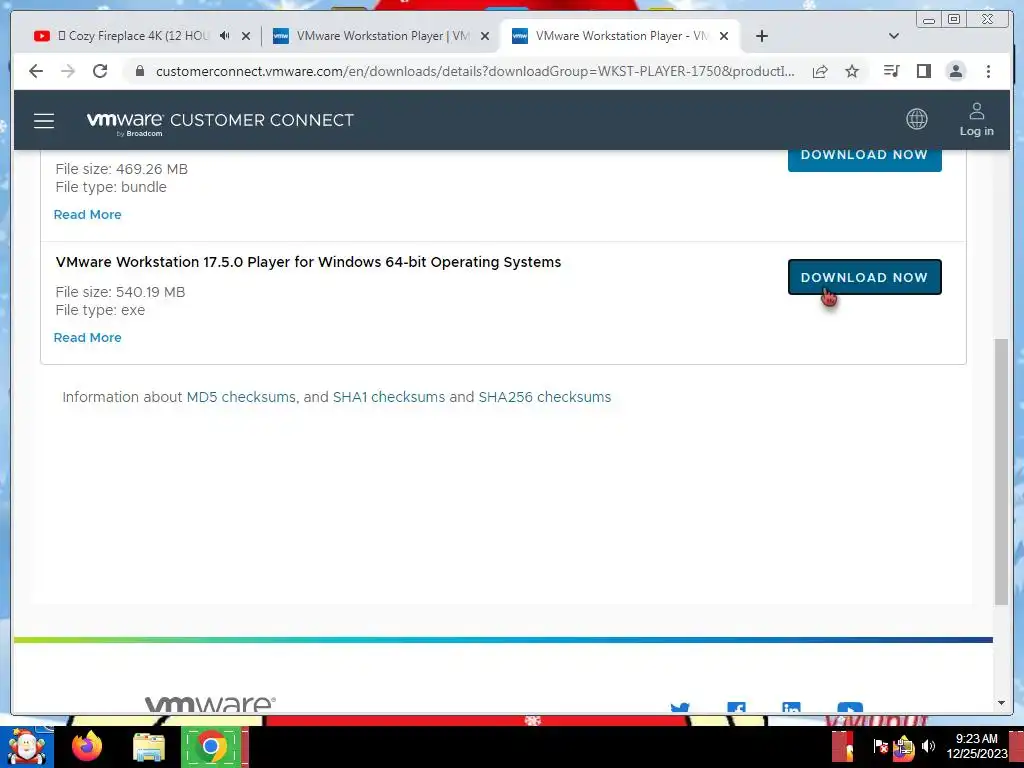
Task: Mute the Cozy Fireplace tab audio
Action: click(x=225, y=36)
